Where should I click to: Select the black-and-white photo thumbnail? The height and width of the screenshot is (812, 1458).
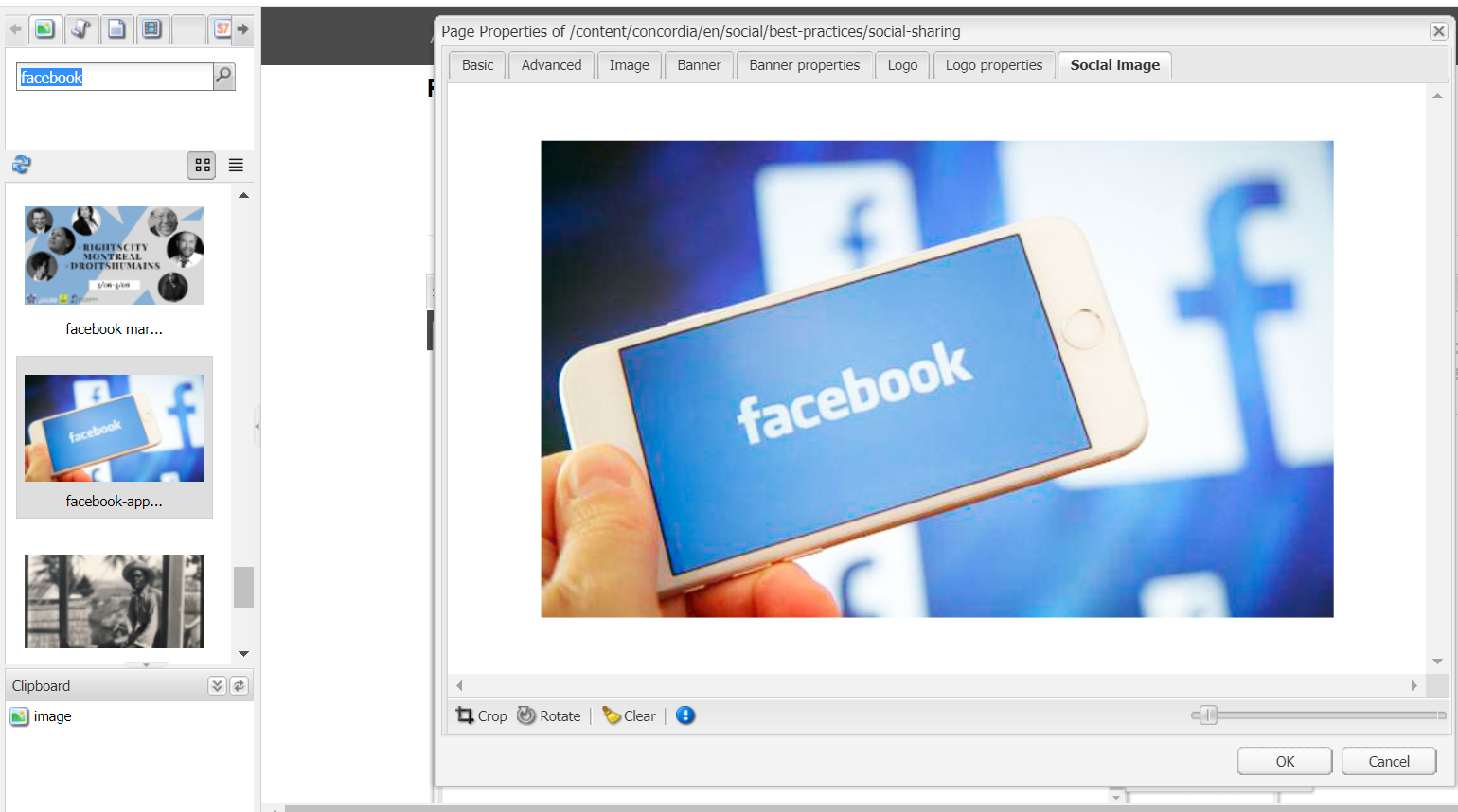tap(114, 601)
